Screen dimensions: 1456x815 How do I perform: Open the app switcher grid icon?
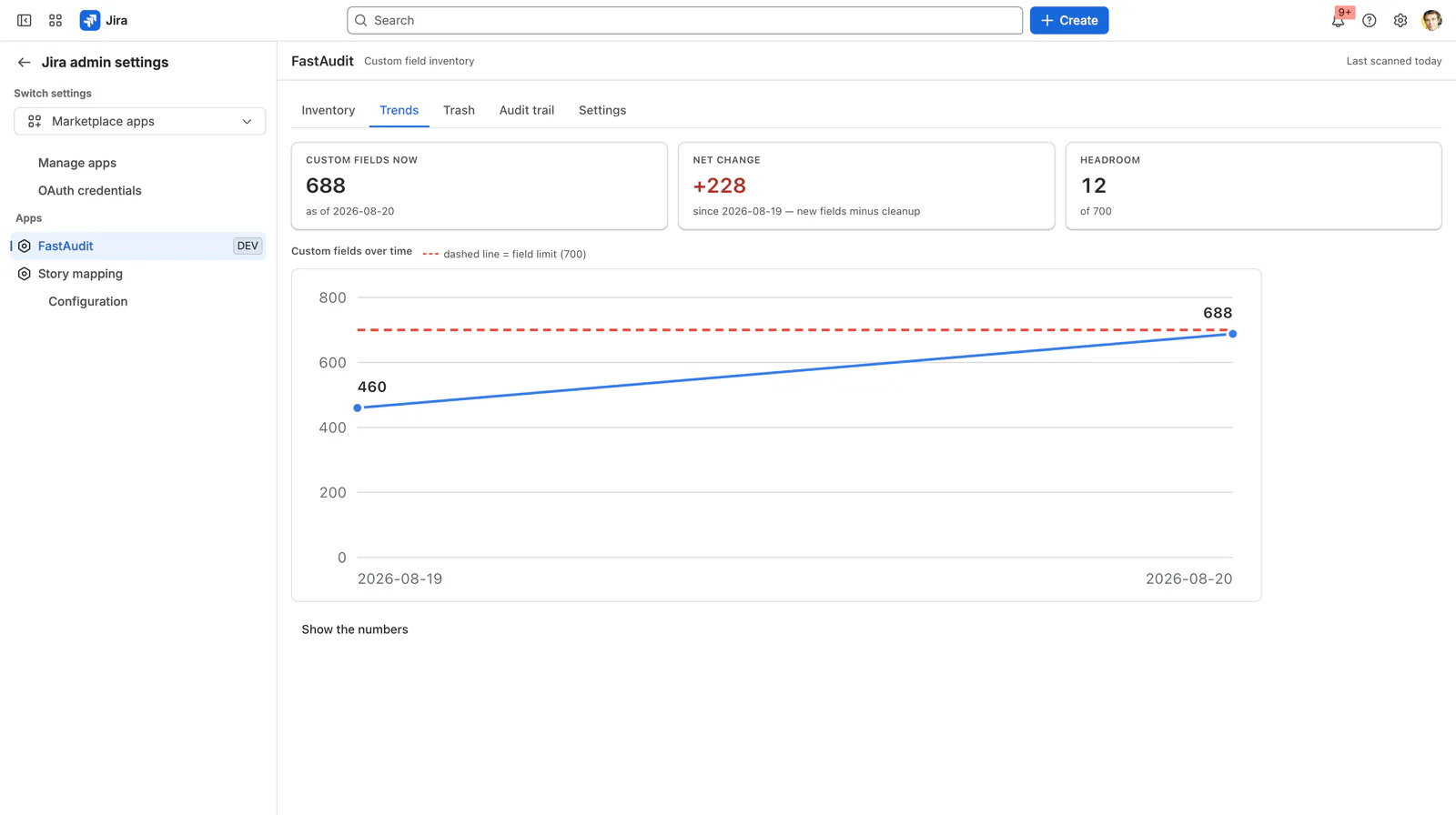point(56,20)
